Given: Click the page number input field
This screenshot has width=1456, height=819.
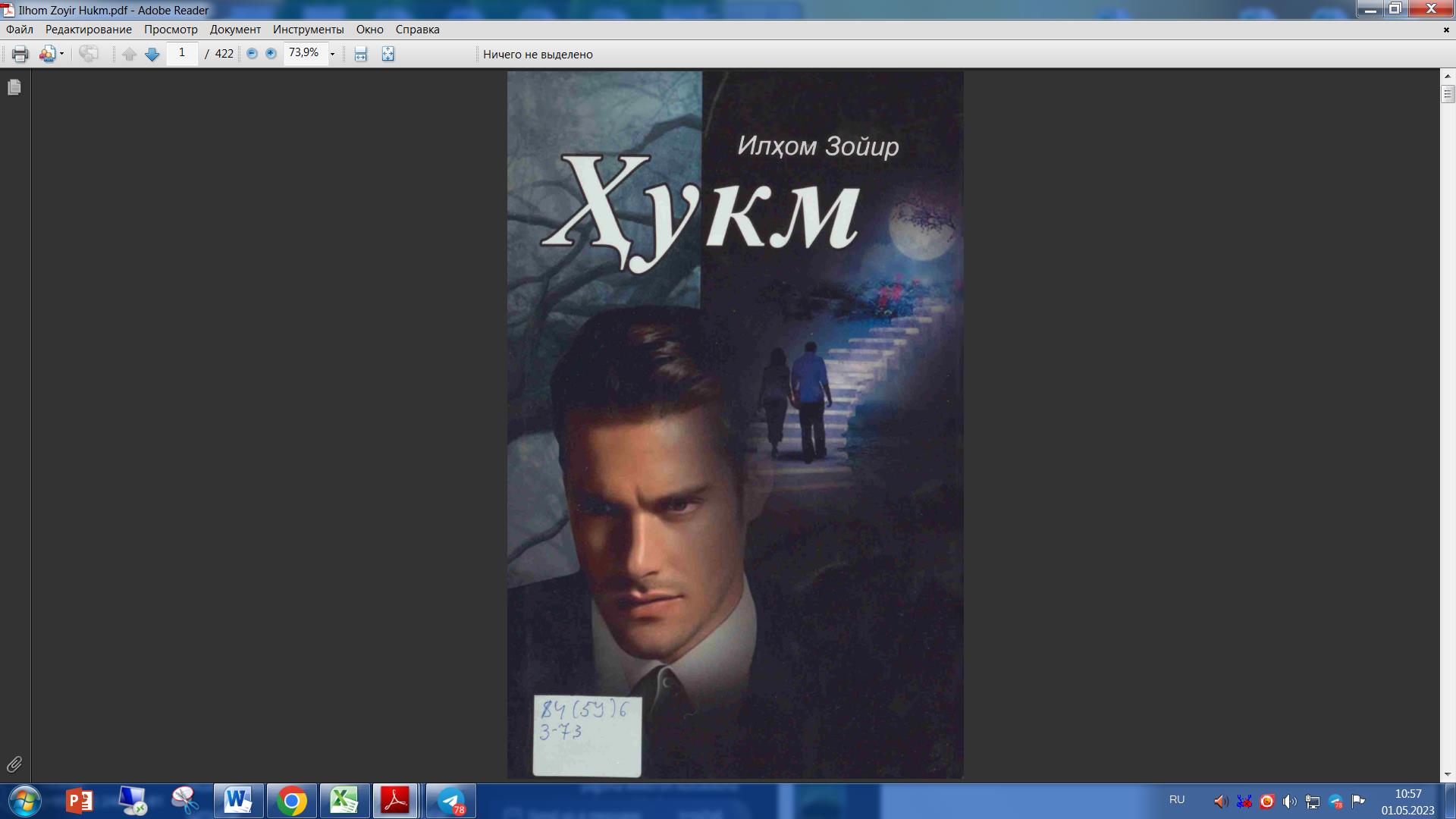Looking at the screenshot, I should [x=181, y=54].
